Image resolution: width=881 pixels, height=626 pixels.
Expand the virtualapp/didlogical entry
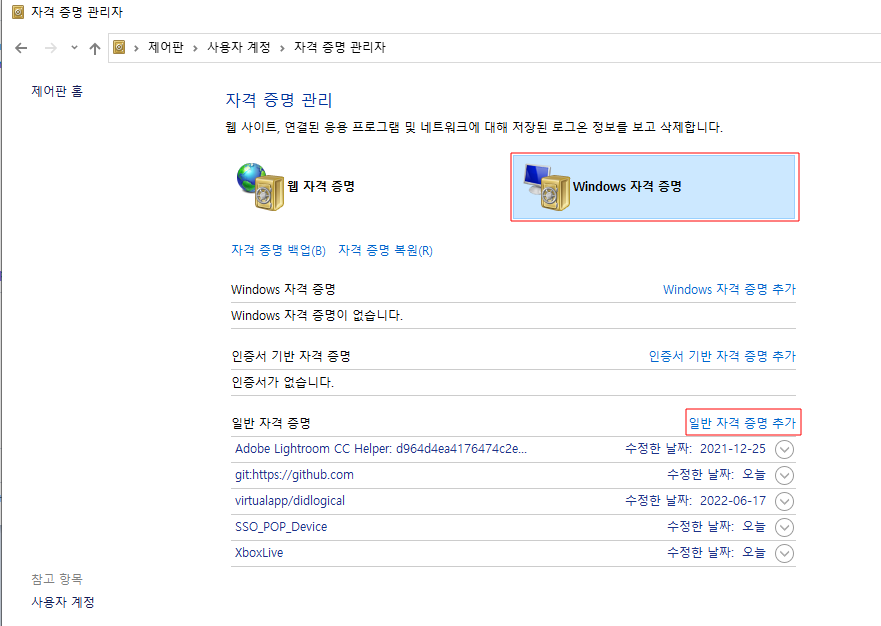785,501
